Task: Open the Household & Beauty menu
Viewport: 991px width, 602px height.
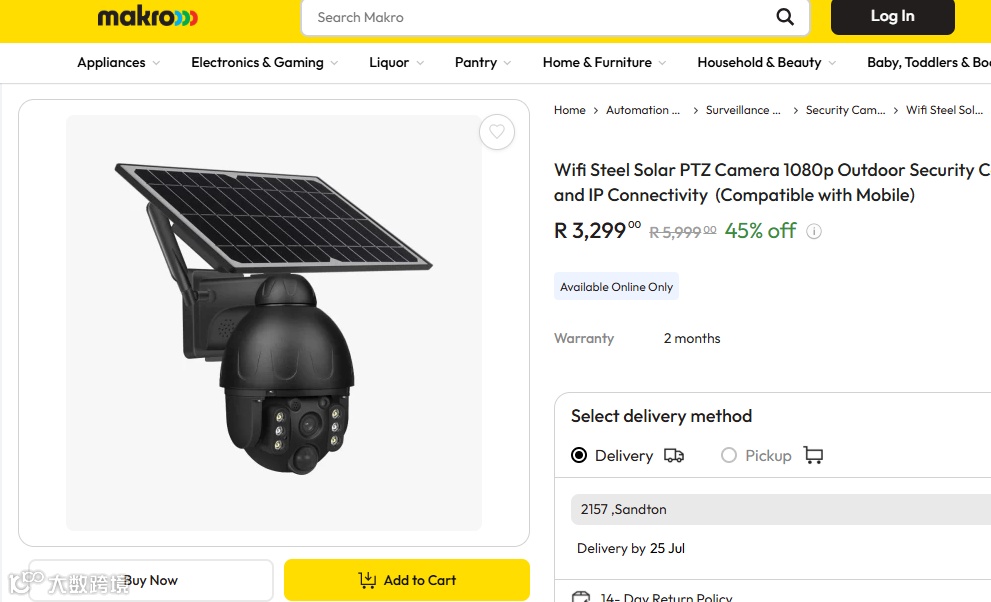Action: [x=766, y=63]
